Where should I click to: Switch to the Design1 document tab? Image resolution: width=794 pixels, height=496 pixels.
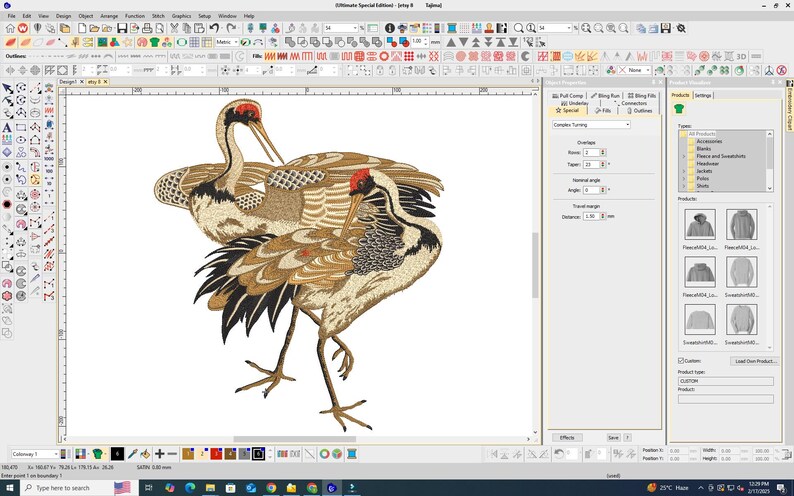(x=68, y=81)
